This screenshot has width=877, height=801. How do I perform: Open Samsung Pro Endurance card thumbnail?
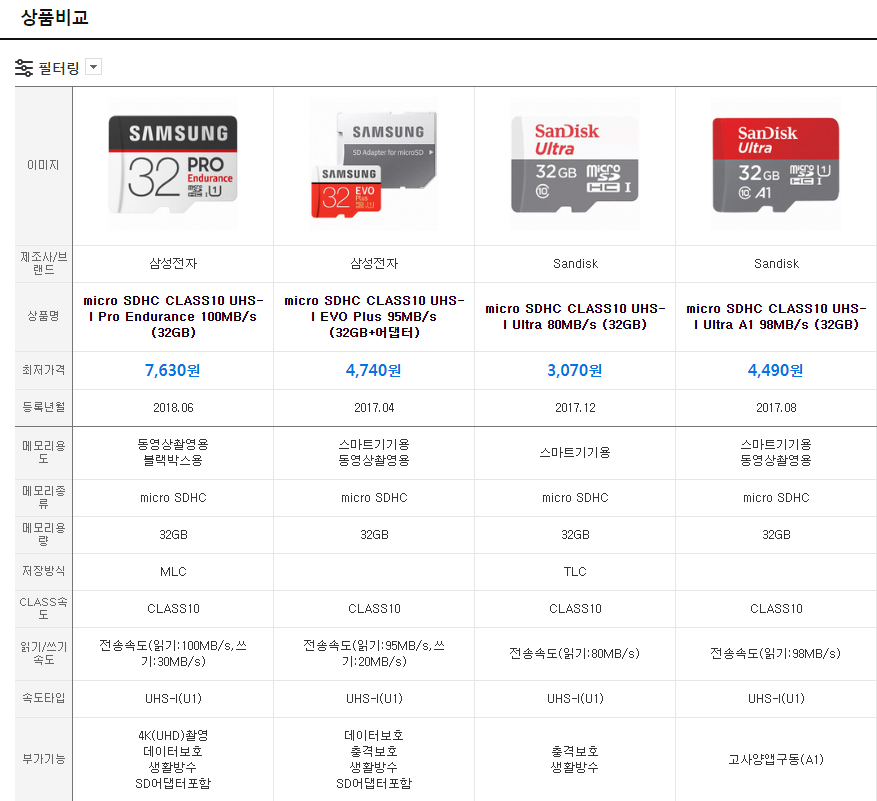tap(173, 164)
